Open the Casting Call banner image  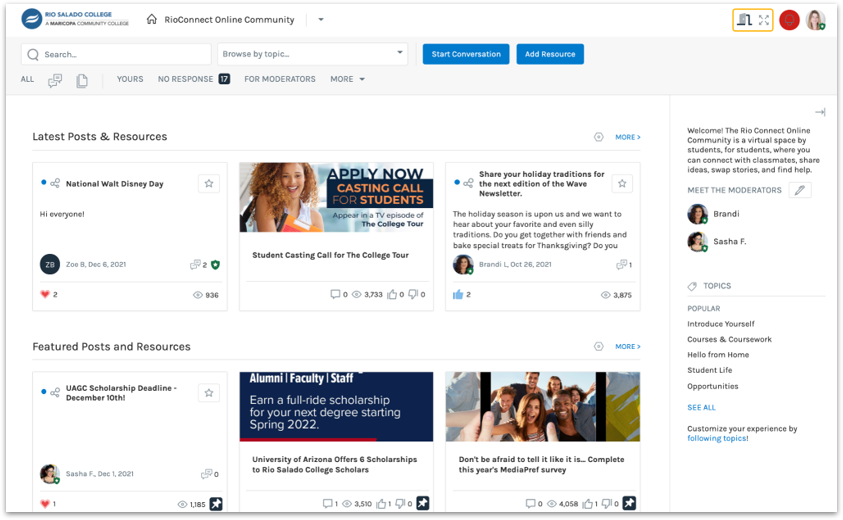(336, 197)
